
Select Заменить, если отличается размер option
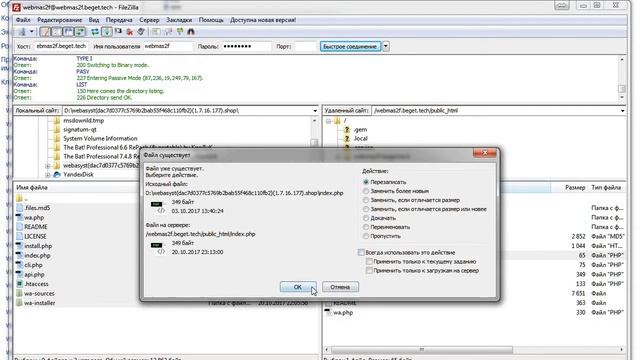point(366,200)
